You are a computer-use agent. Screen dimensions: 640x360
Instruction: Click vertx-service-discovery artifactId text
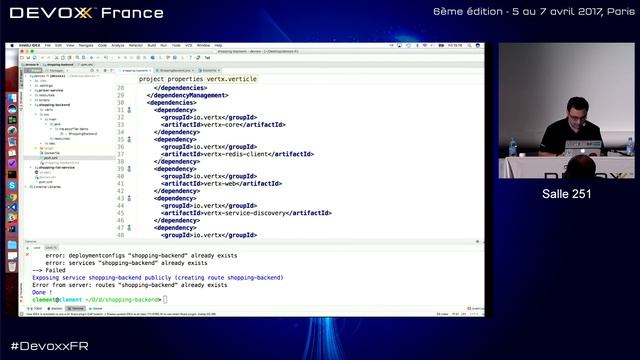244,213
